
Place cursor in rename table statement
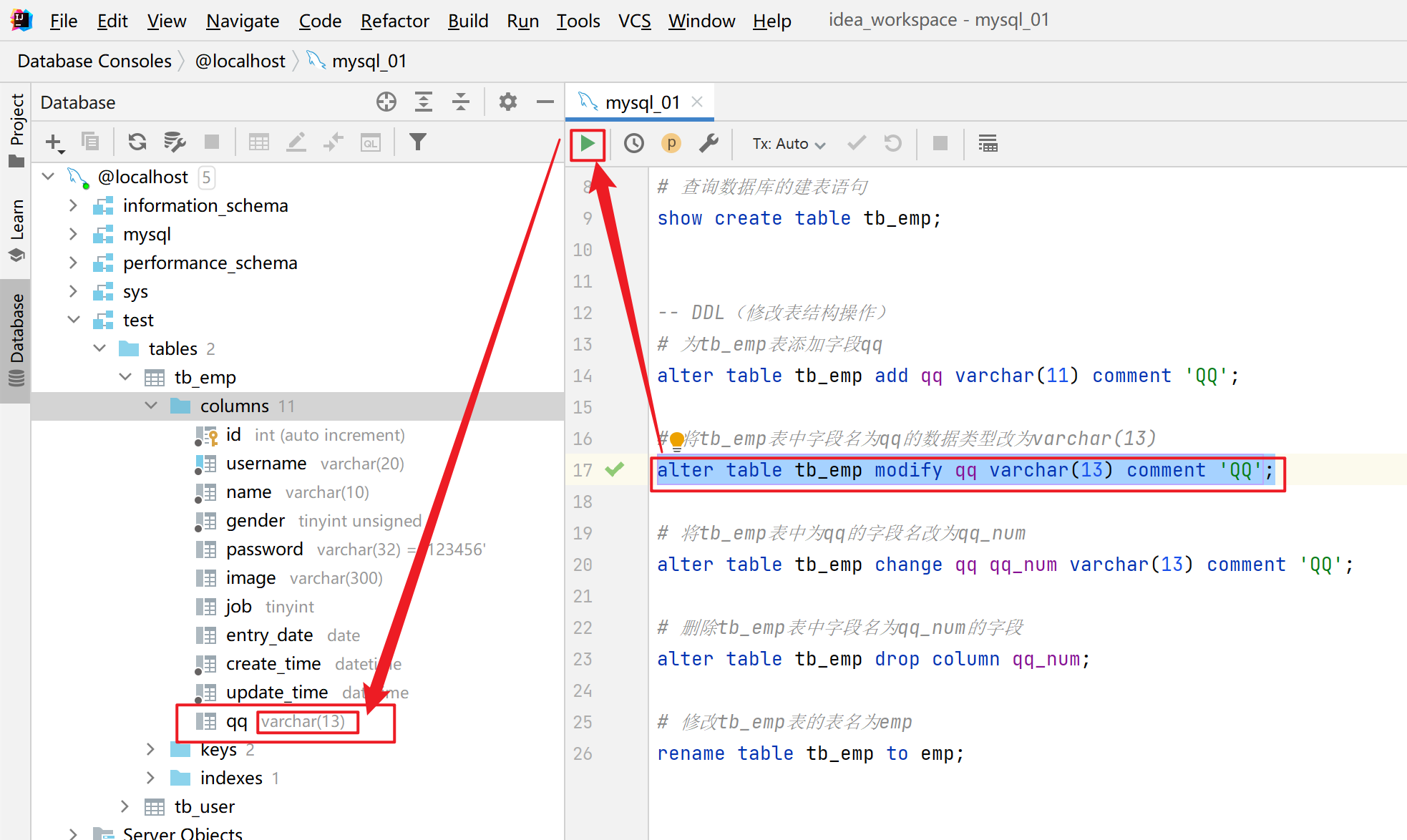(810, 753)
